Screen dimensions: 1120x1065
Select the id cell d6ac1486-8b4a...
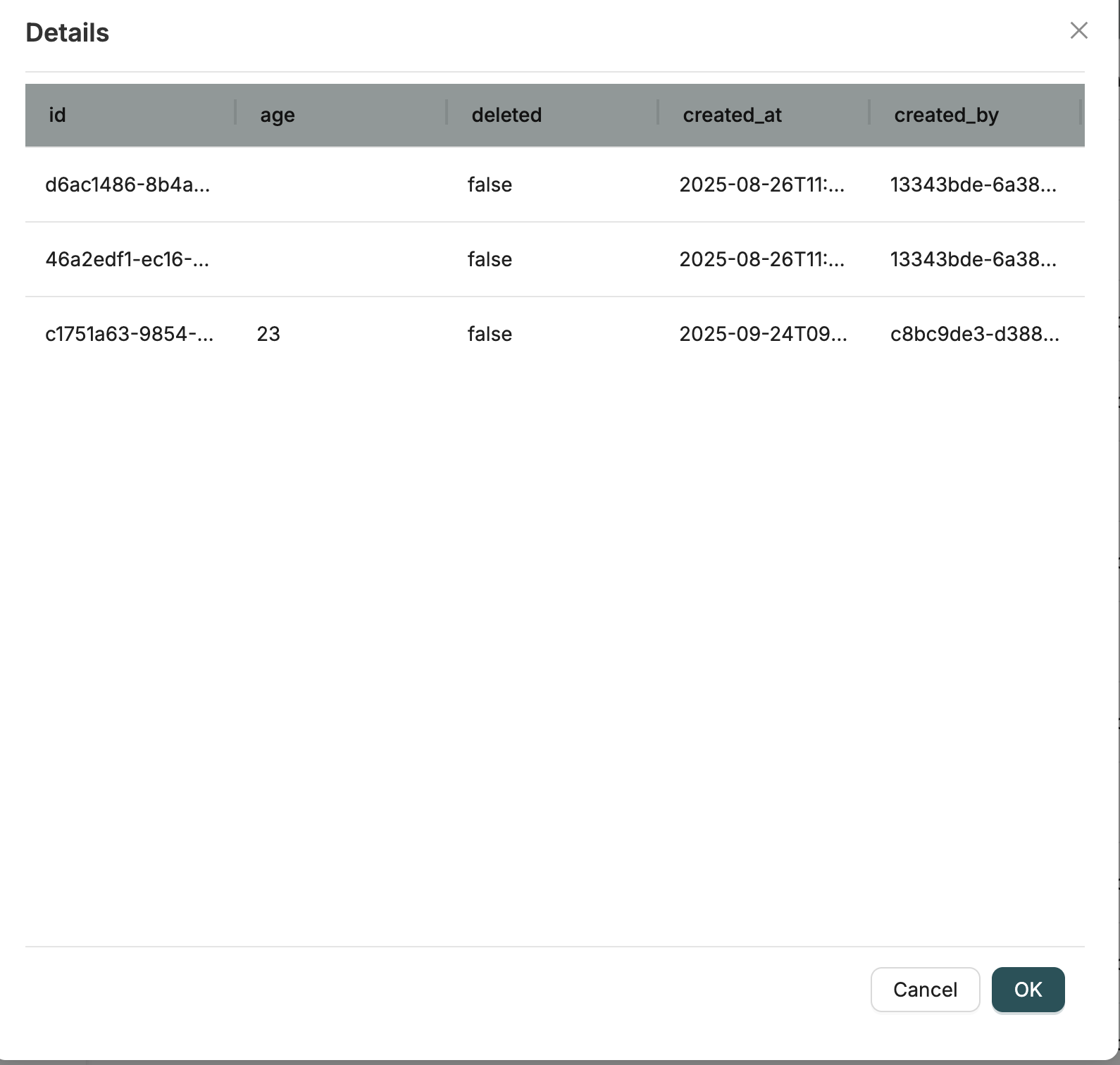(130, 185)
